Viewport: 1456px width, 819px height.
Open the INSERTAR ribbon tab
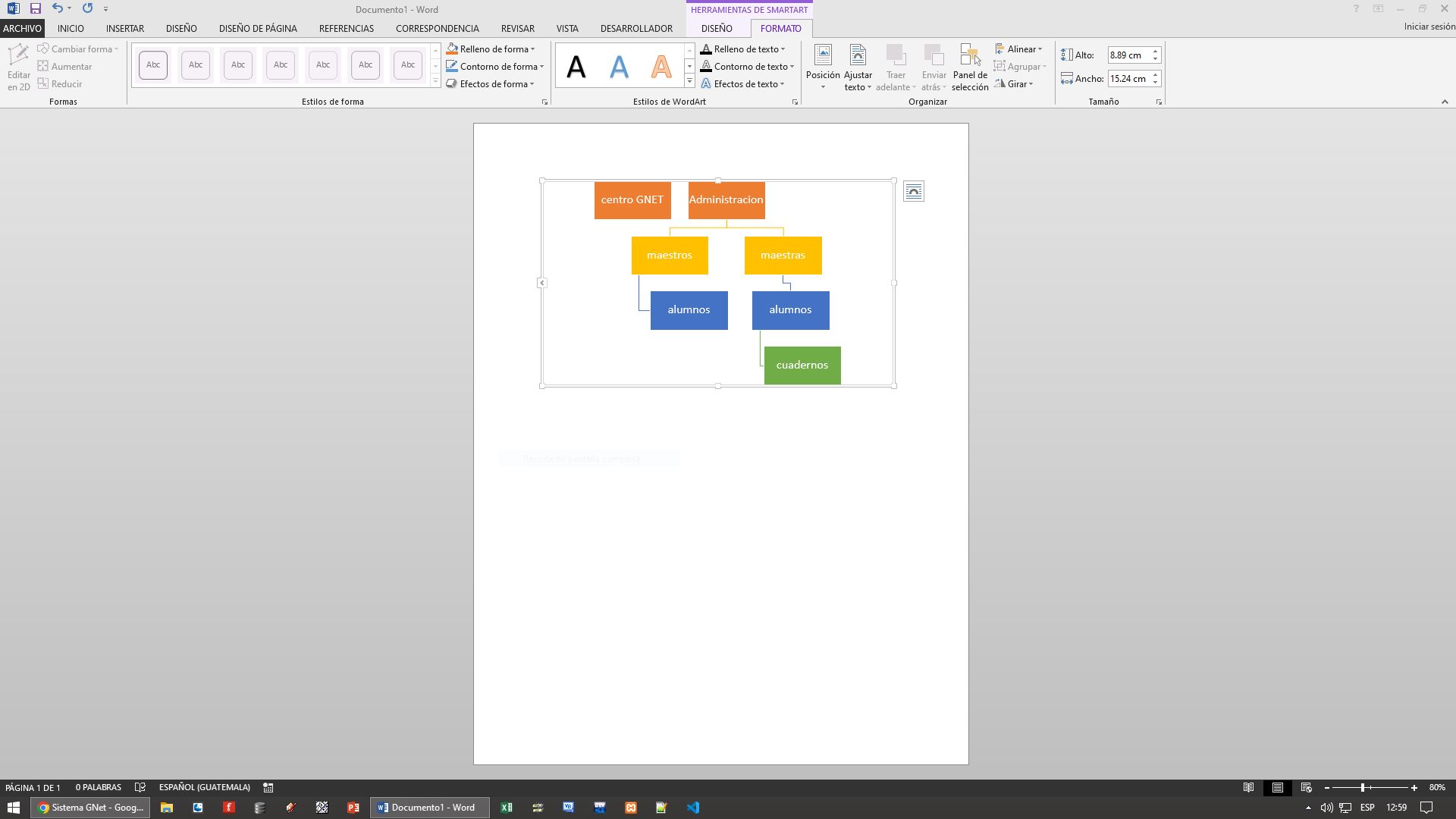tap(124, 28)
